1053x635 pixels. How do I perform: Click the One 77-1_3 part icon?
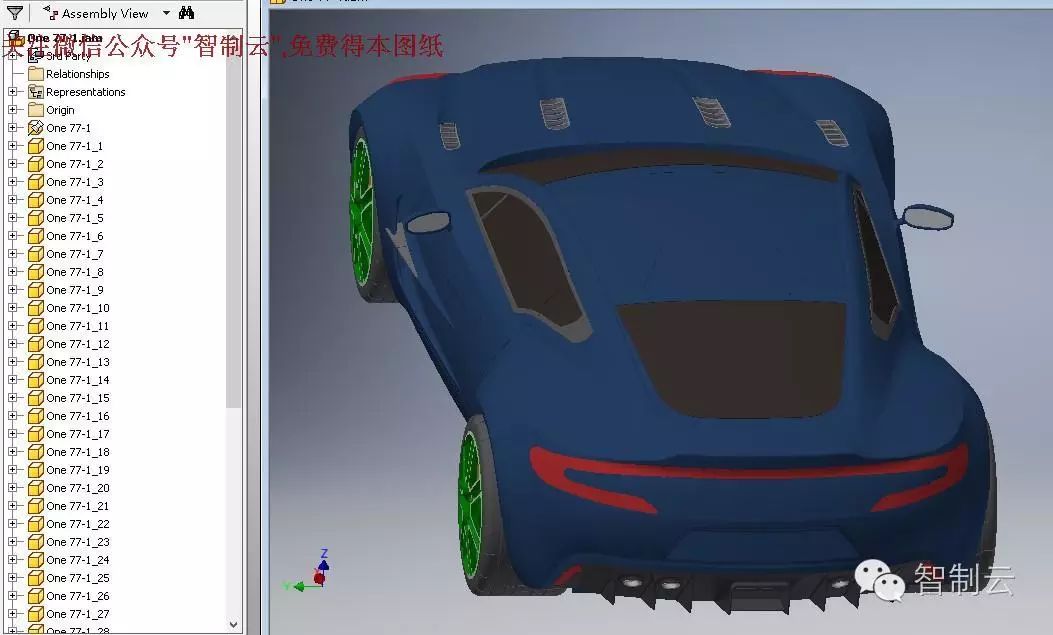click(x=36, y=182)
